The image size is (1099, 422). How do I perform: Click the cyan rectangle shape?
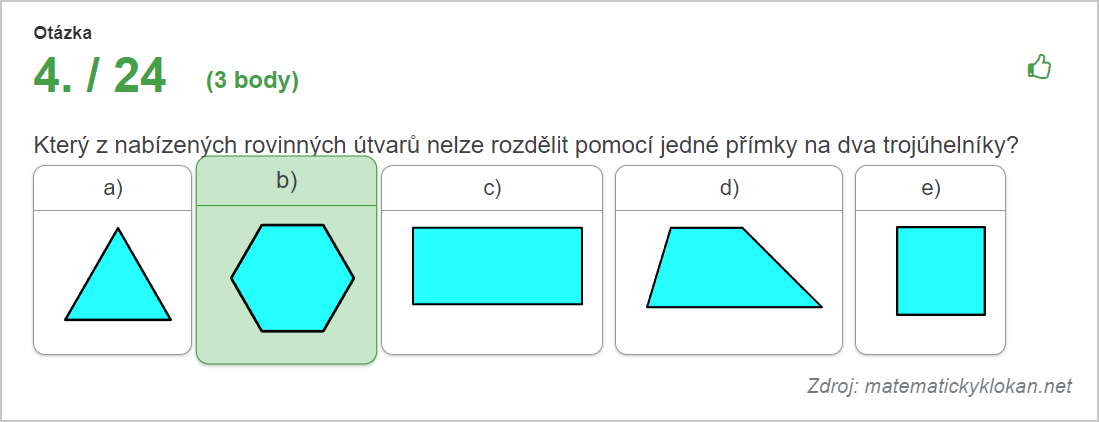point(498,266)
